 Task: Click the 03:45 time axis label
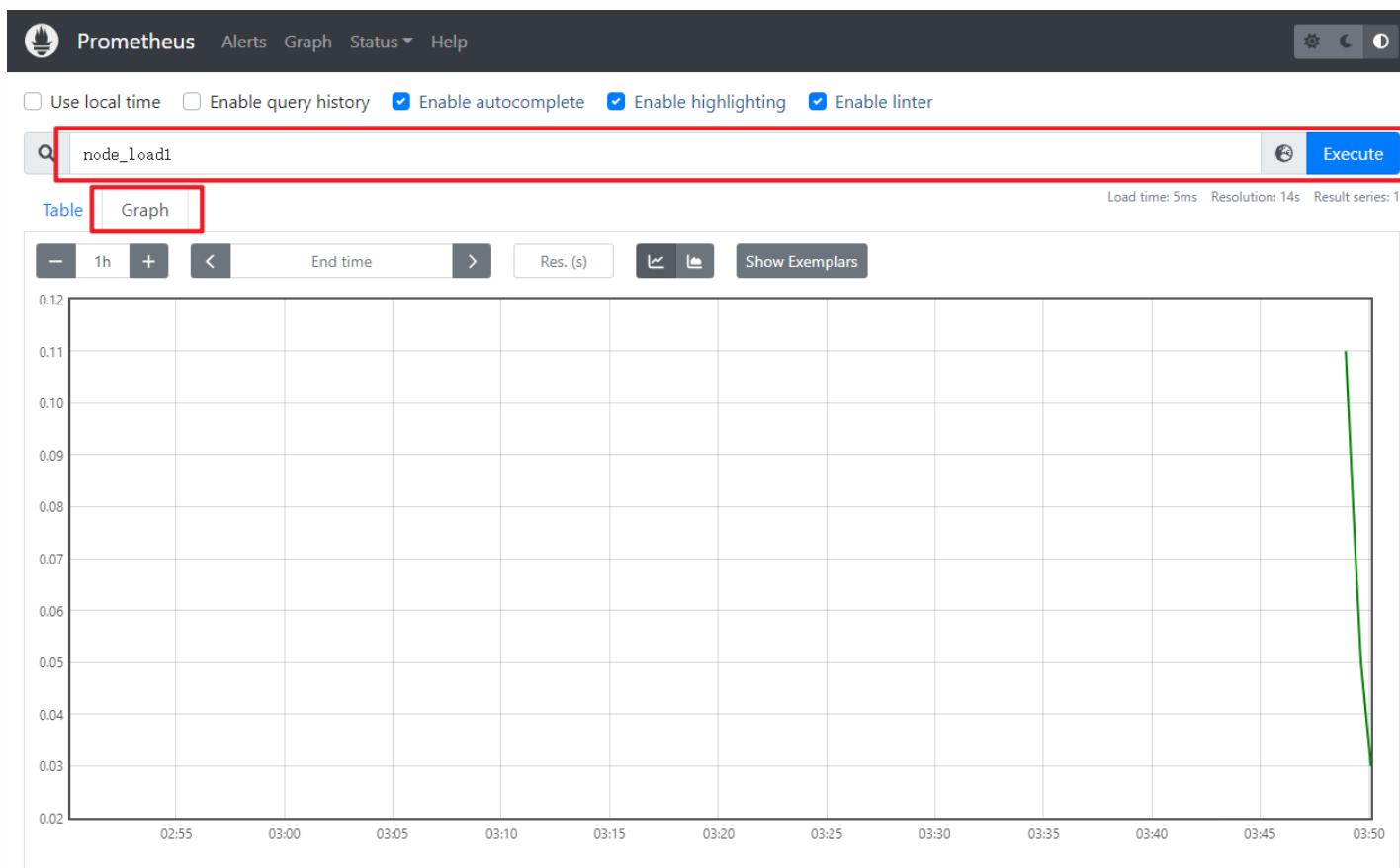point(1260,834)
